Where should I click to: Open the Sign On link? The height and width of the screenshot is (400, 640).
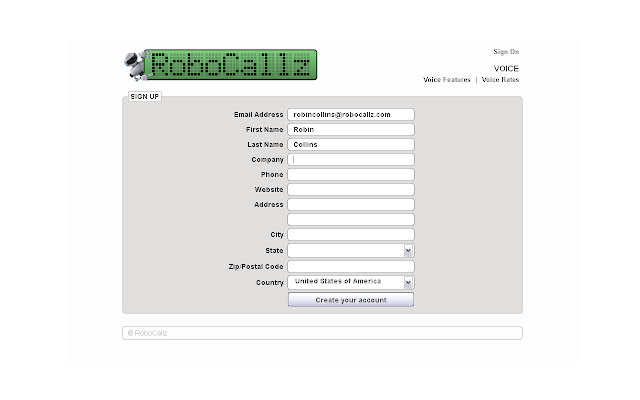(x=506, y=51)
